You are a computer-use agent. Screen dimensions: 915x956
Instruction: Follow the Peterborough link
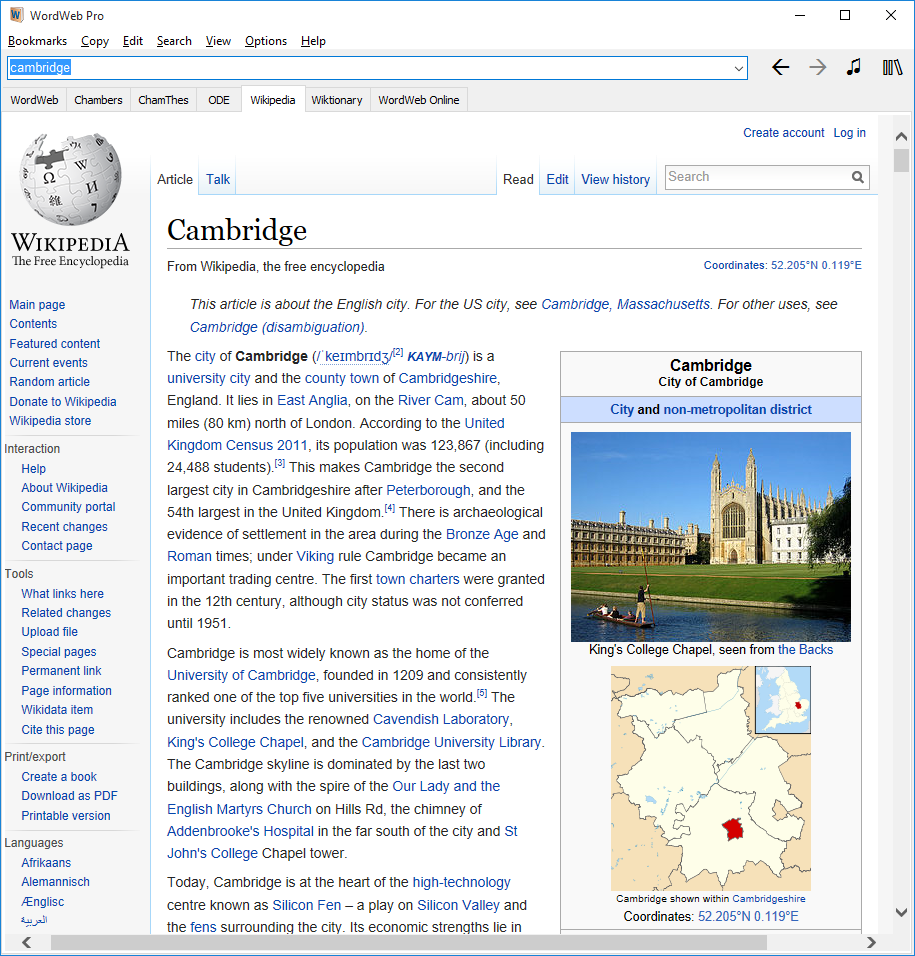[x=429, y=490]
